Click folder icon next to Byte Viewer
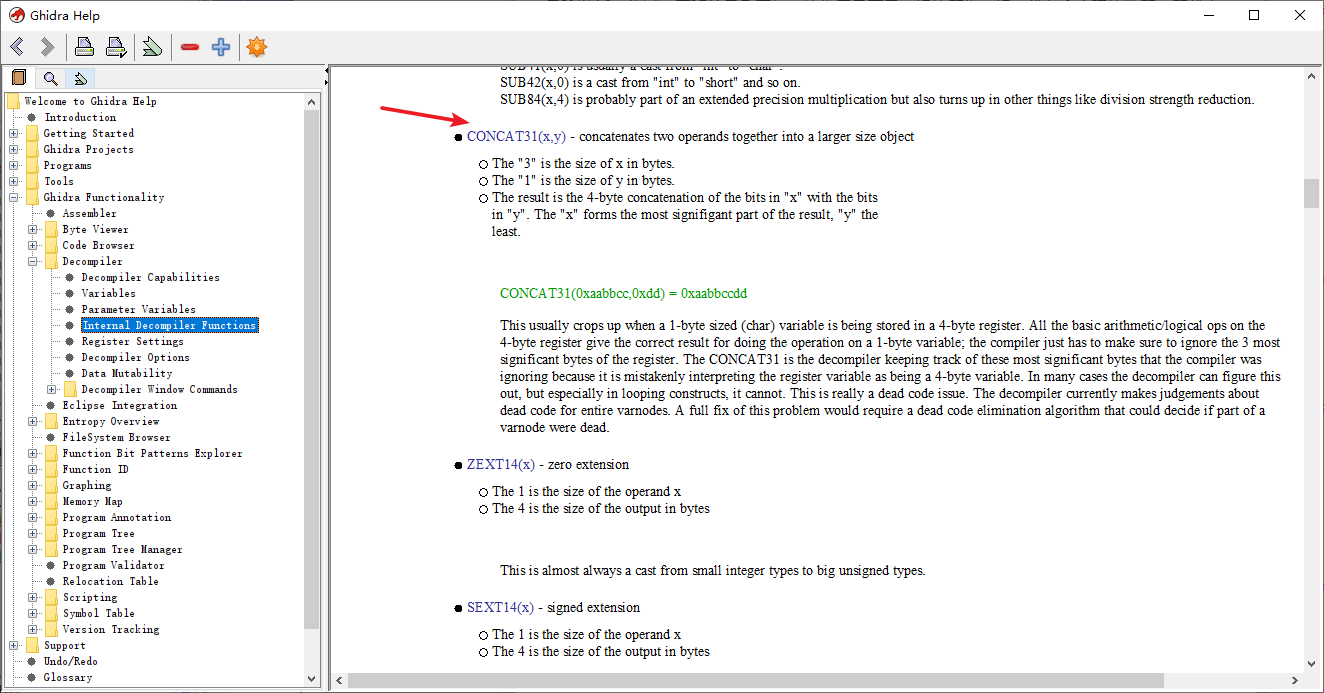1324x693 pixels. (51, 229)
